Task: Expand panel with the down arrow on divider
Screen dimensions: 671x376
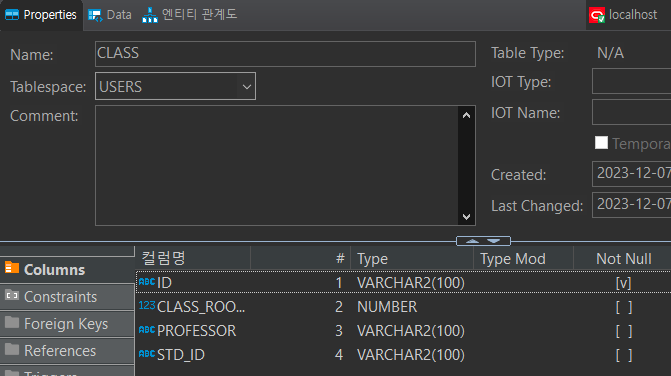Action: [494, 241]
